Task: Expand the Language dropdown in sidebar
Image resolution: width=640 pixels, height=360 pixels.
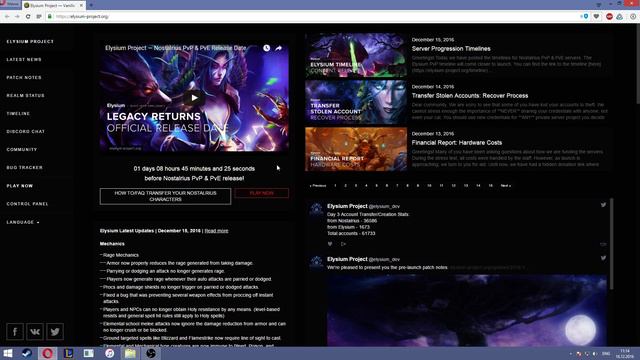Action: pos(23,222)
